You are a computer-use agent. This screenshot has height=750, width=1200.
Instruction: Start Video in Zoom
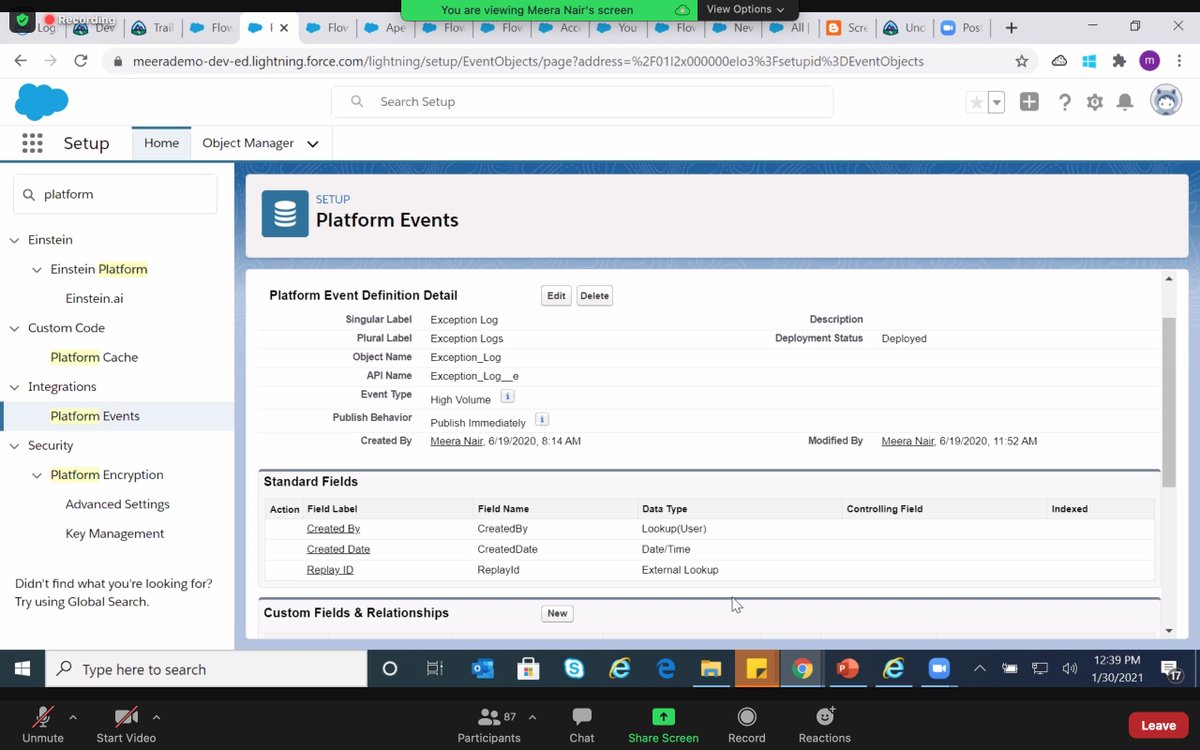click(126, 725)
